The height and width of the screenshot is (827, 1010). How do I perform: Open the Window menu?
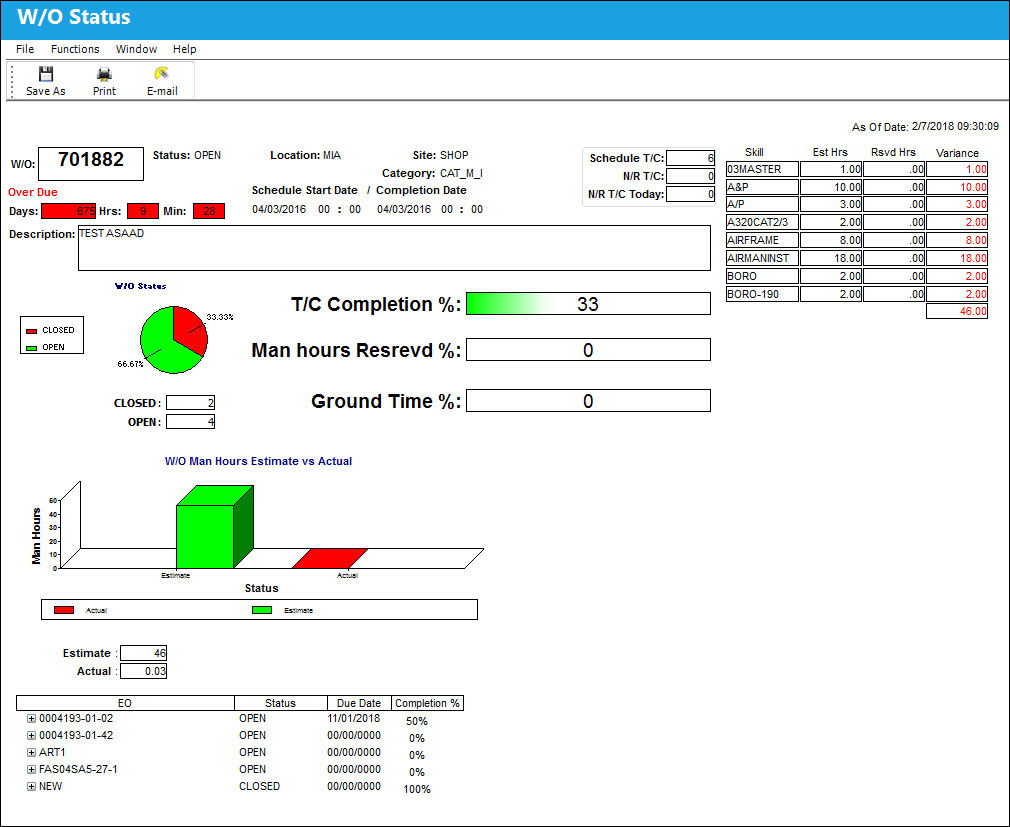tap(137, 49)
